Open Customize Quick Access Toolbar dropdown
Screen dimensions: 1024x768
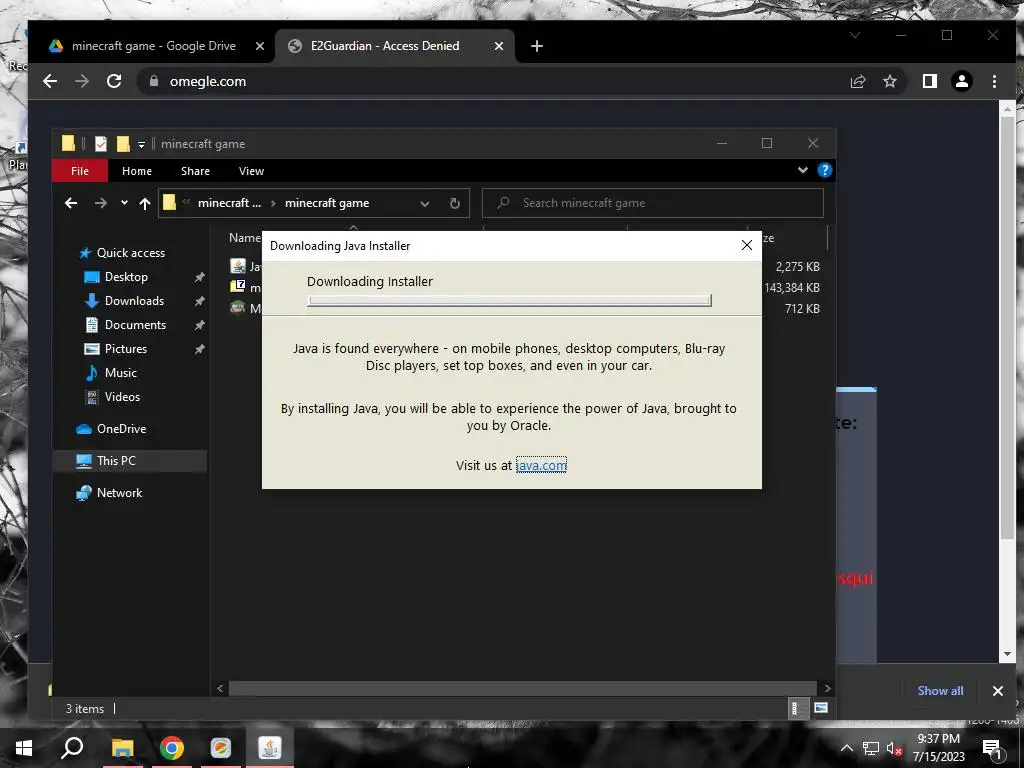click(x=141, y=144)
